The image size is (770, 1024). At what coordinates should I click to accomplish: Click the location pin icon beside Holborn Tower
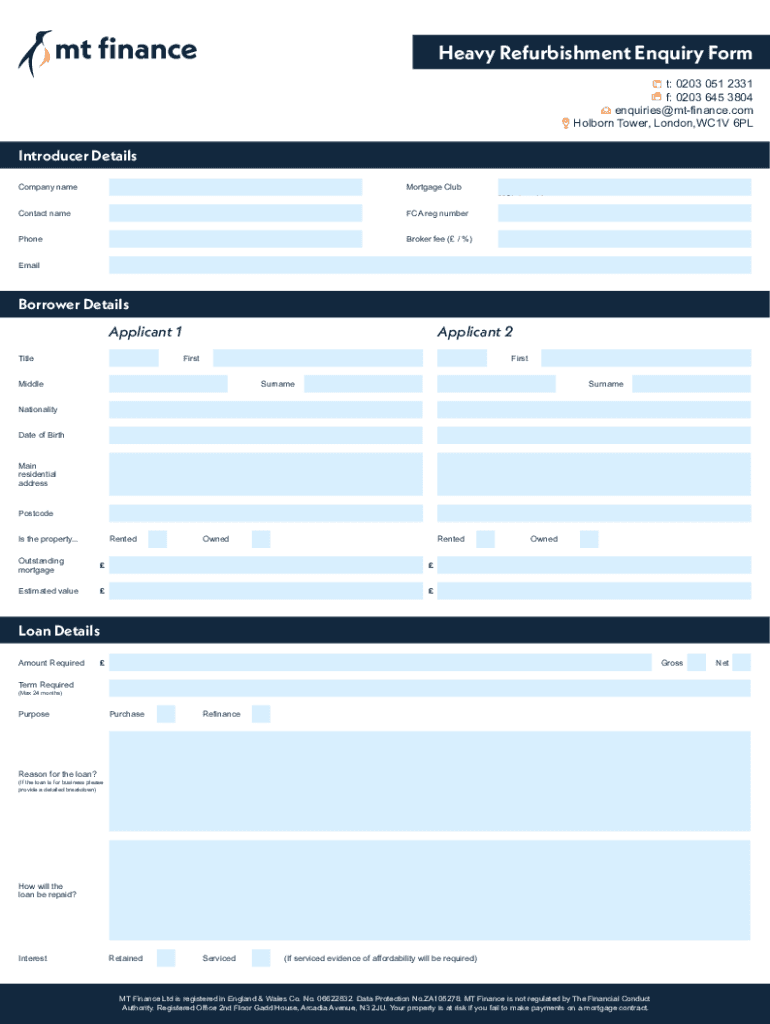pyautogui.click(x=566, y=123)
